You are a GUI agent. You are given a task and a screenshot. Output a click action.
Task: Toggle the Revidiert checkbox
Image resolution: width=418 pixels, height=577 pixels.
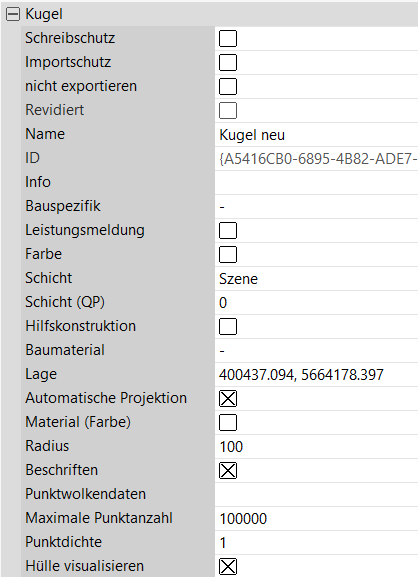pyautogui.click(x=228, y=110)
